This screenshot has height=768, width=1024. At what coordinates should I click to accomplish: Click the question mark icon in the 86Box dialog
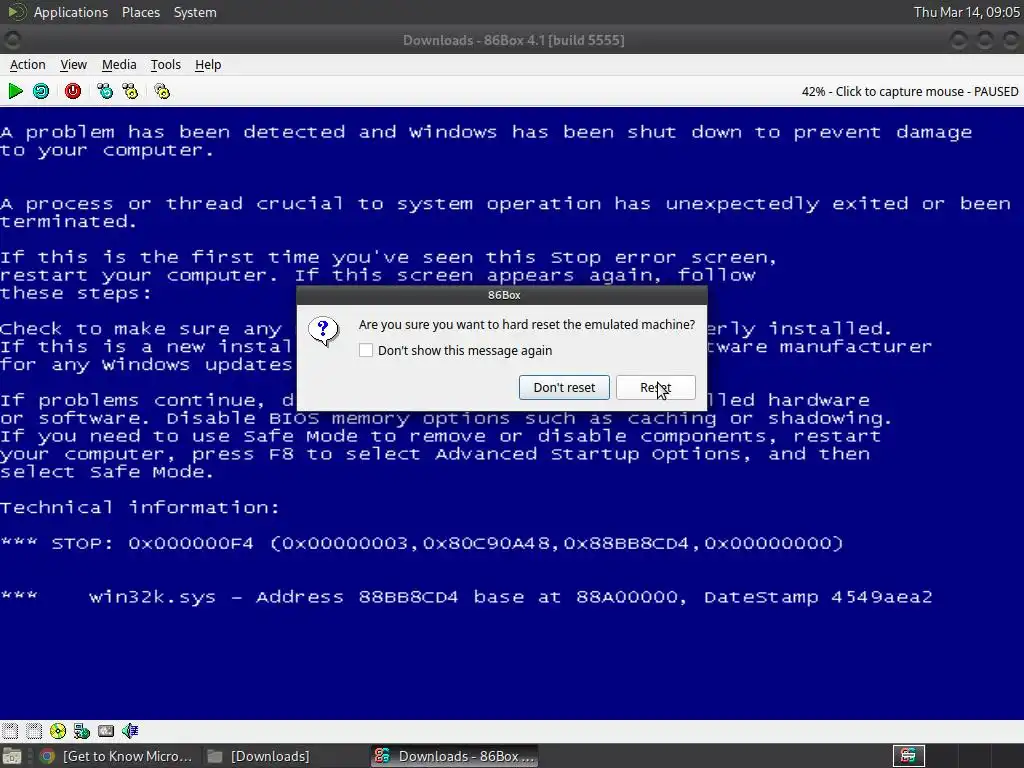point(323,332)
